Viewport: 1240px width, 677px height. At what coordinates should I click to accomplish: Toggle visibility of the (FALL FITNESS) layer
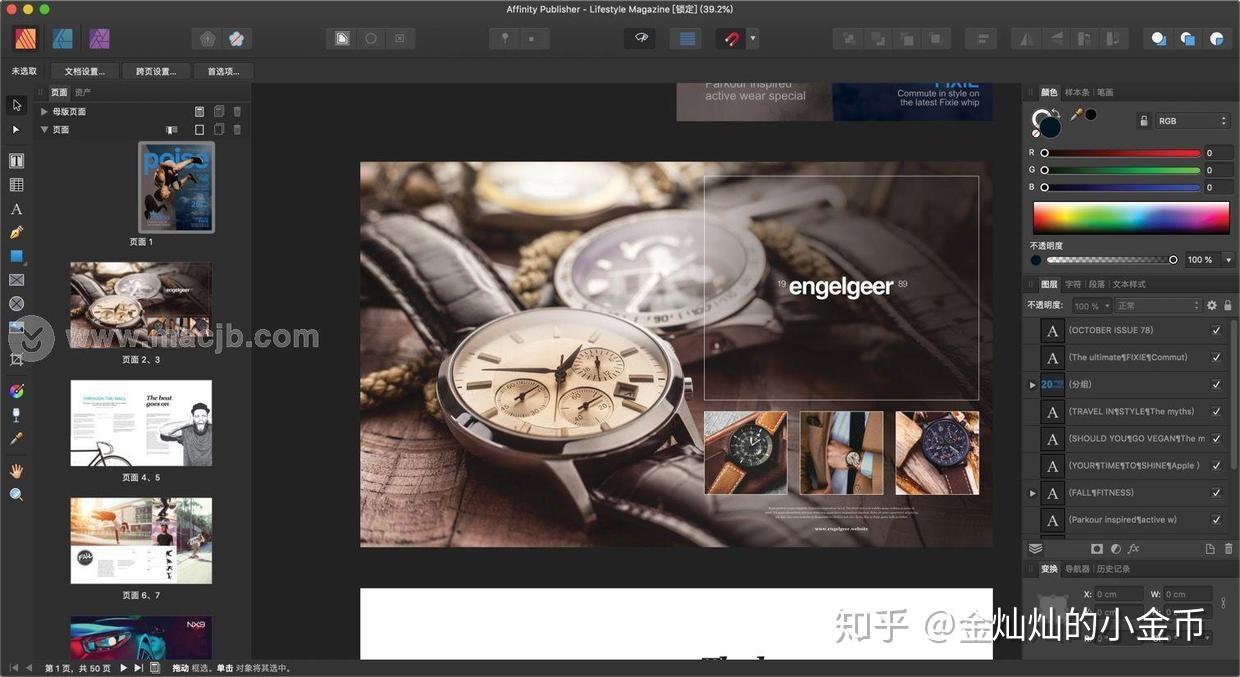coord(1216,492)
